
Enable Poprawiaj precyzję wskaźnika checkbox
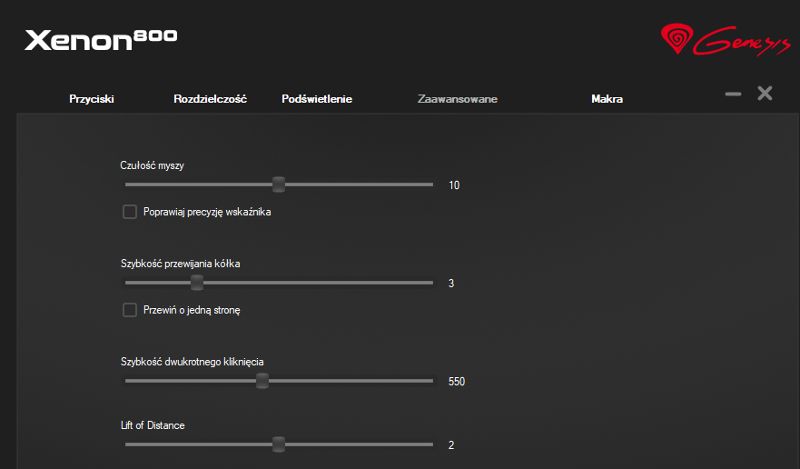coord(130,212)
